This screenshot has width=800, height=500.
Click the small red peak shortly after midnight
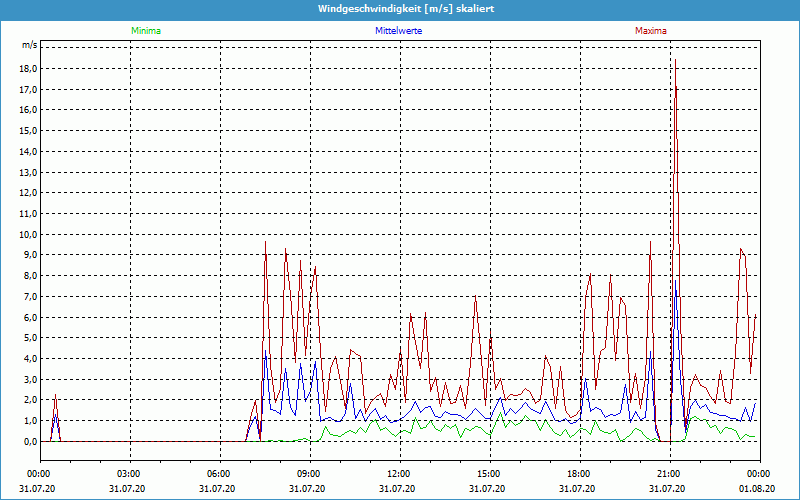point(55,397)
